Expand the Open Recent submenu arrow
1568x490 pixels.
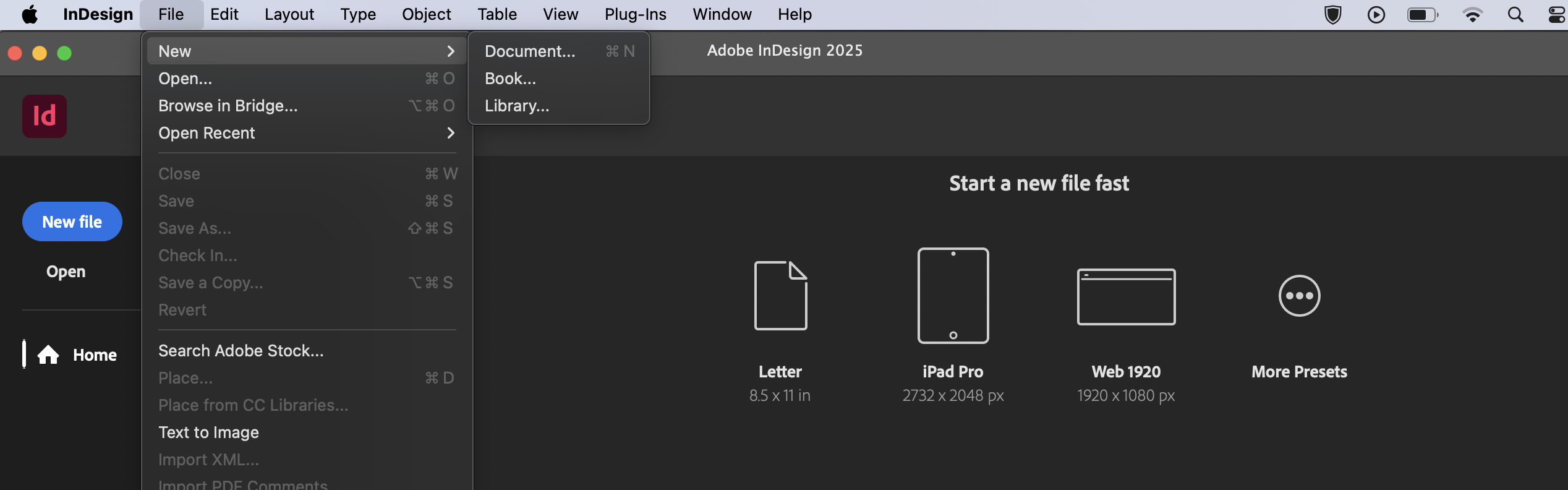click(x=451, y=133)
